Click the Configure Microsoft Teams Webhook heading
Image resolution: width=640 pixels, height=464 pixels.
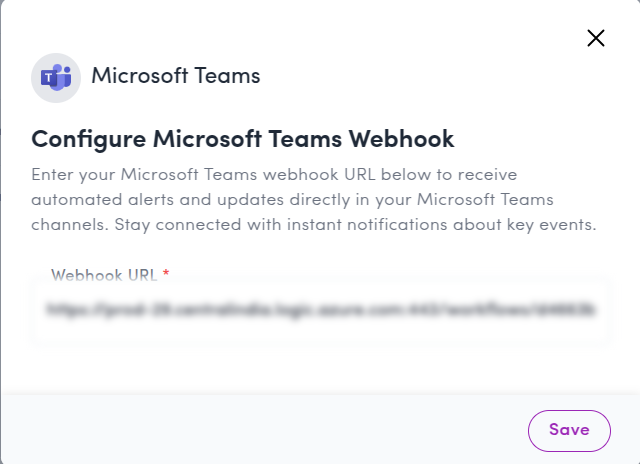(242, 139)
